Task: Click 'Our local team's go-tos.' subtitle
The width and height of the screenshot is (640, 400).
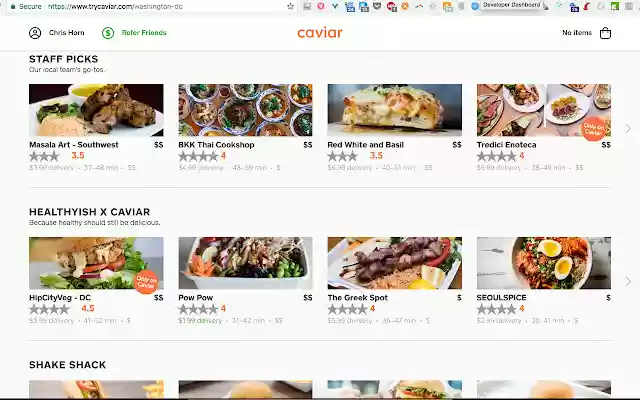Action: 67,70
